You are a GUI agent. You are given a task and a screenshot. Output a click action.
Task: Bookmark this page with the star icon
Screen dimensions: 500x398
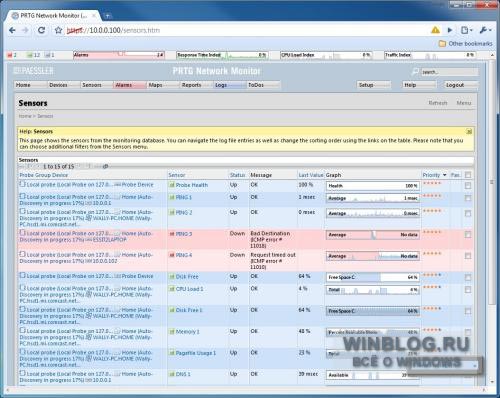click(x=58, y=30)
